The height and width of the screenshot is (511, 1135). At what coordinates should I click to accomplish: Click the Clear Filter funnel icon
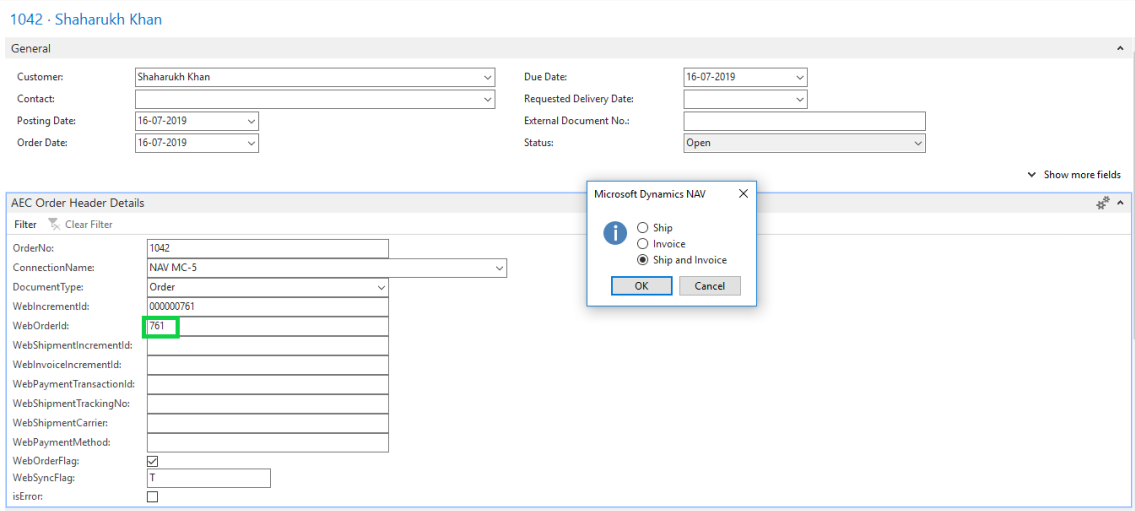54,225
